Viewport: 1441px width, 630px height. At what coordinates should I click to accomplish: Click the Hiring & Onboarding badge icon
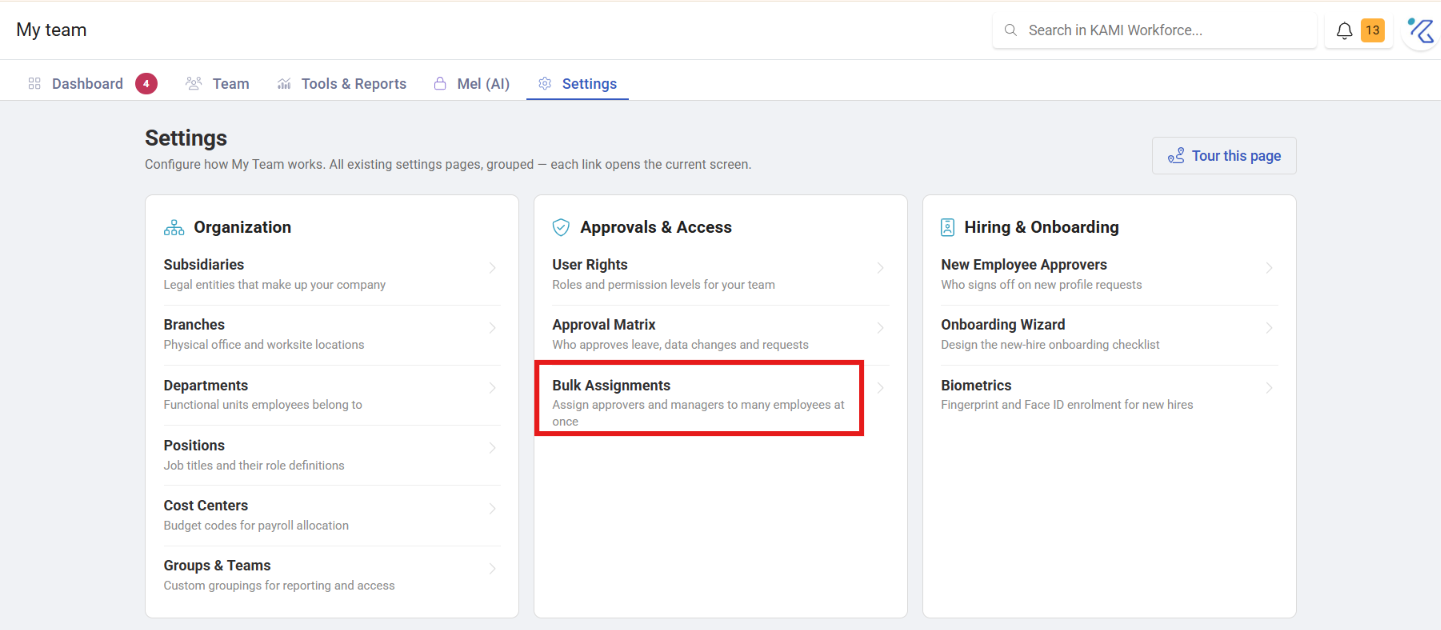948,228
